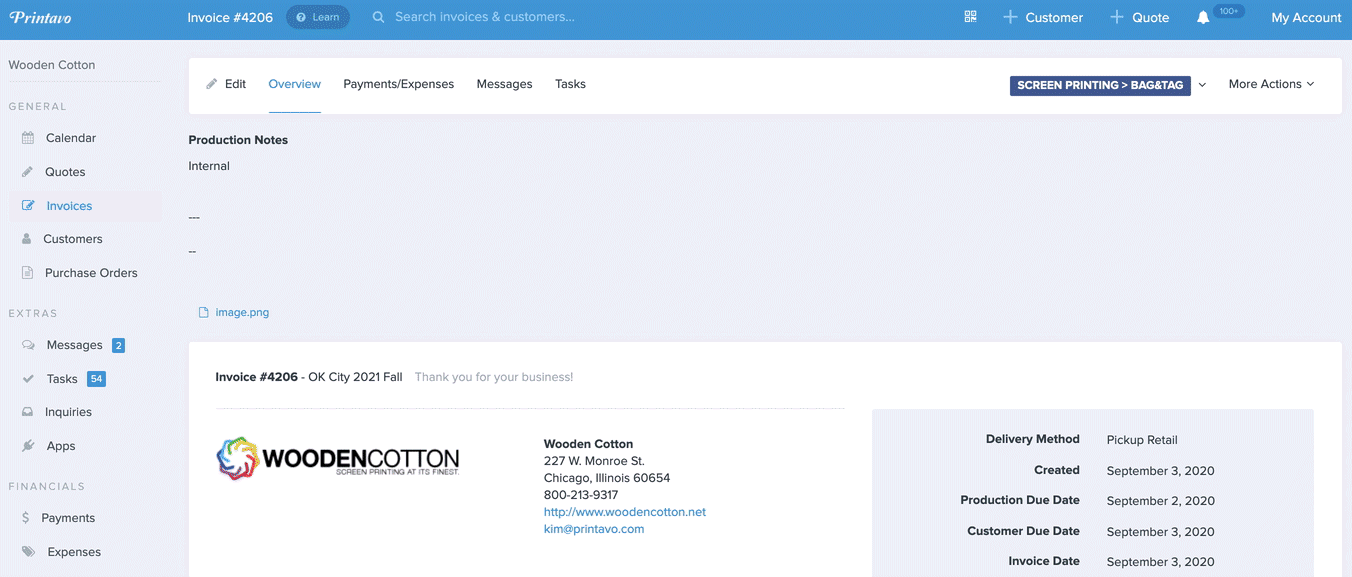Focus the search invoices & customers field
1352x577 pixels.
point(485,17)
